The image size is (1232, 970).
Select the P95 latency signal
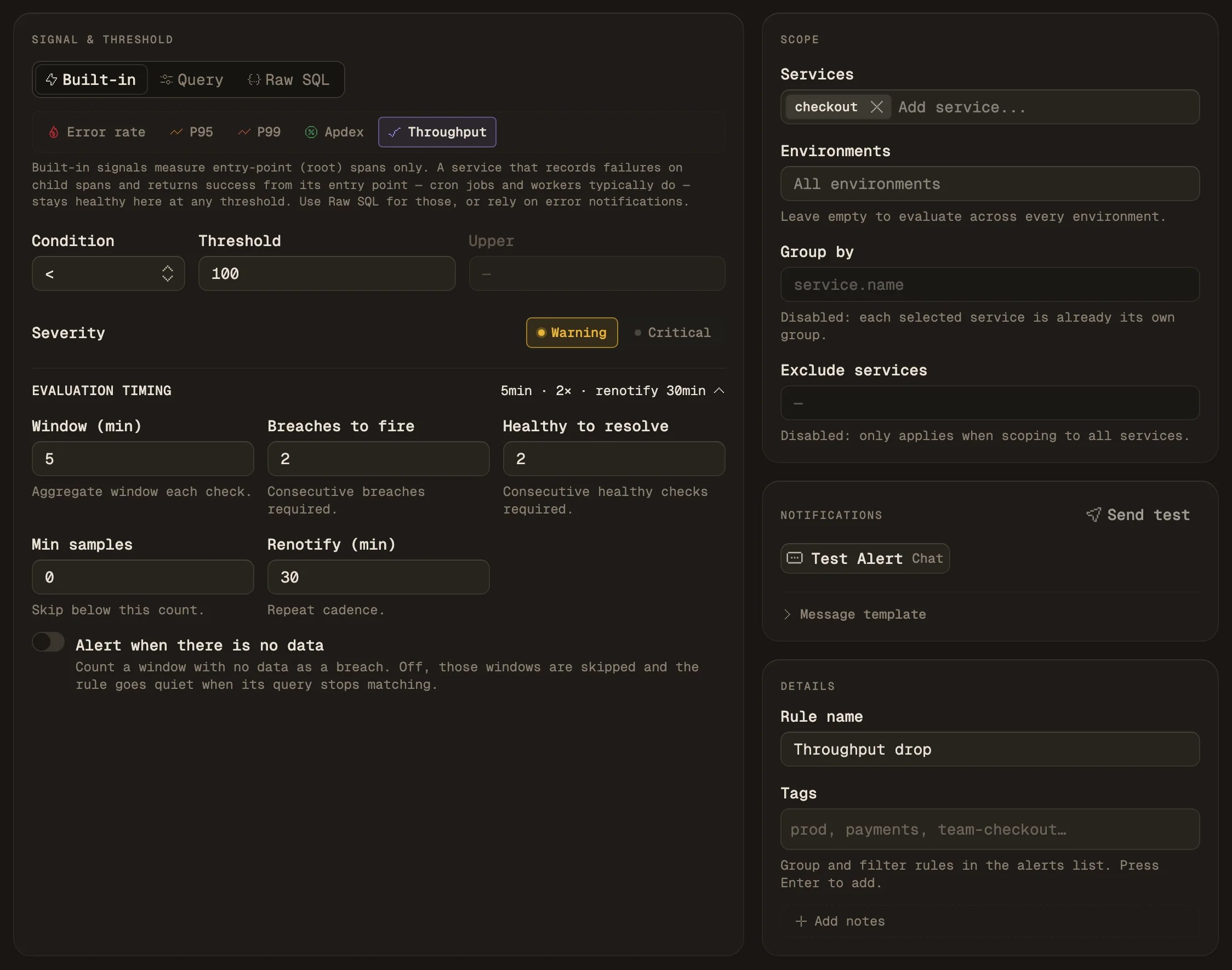pyautogui.click(x=192, y=132)
